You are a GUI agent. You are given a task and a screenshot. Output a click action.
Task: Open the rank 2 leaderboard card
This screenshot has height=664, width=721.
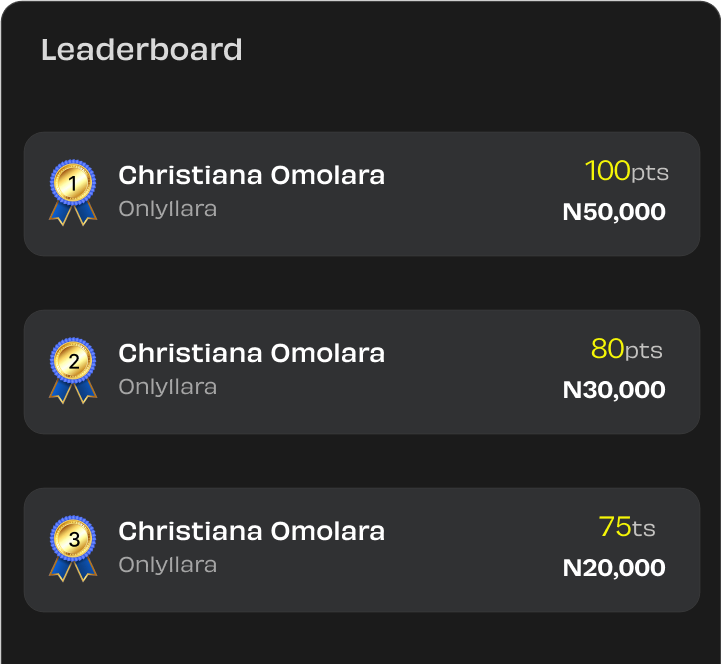coord(362,372)
